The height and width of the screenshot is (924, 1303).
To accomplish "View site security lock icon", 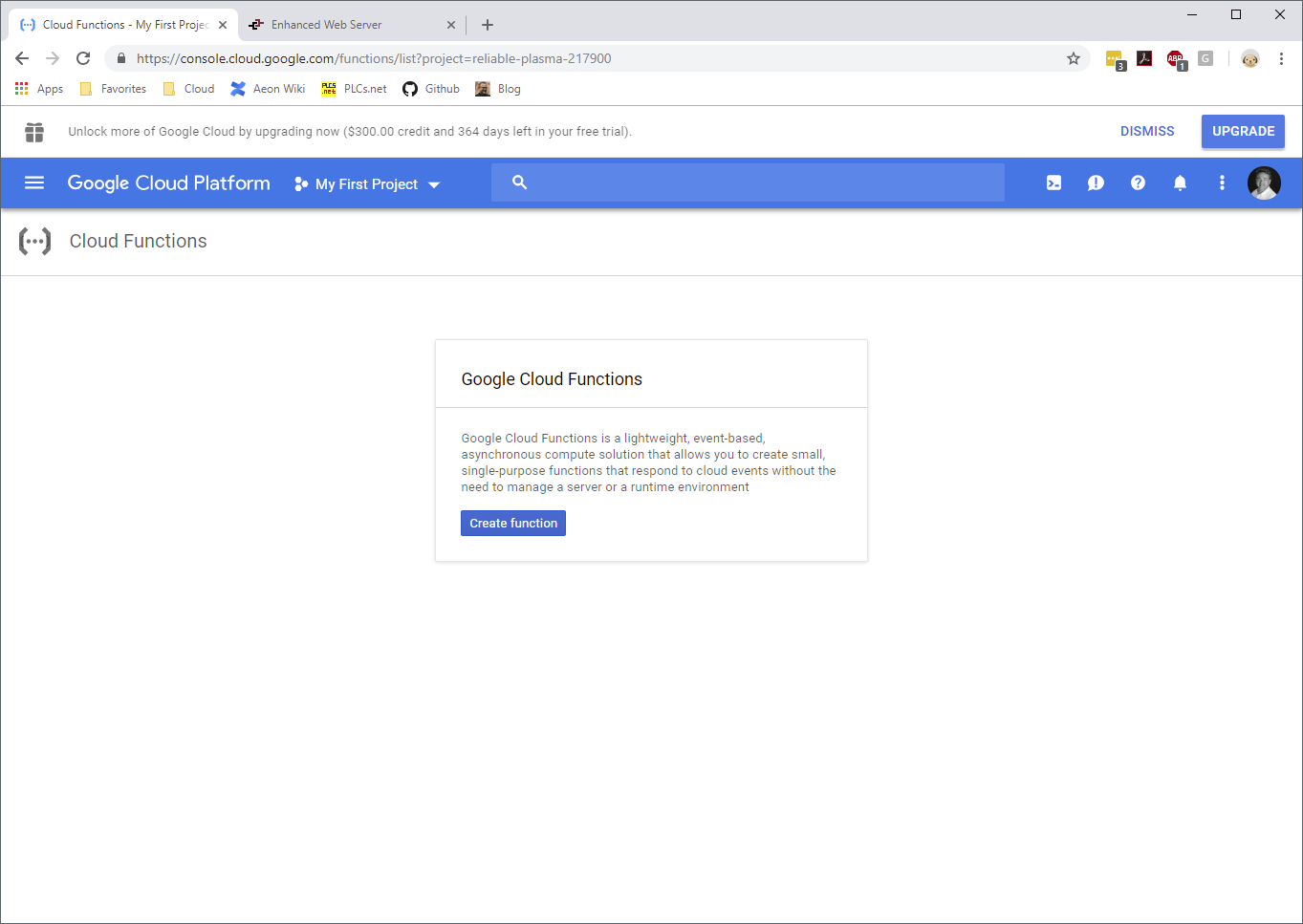I will click(x=121, y=58).
